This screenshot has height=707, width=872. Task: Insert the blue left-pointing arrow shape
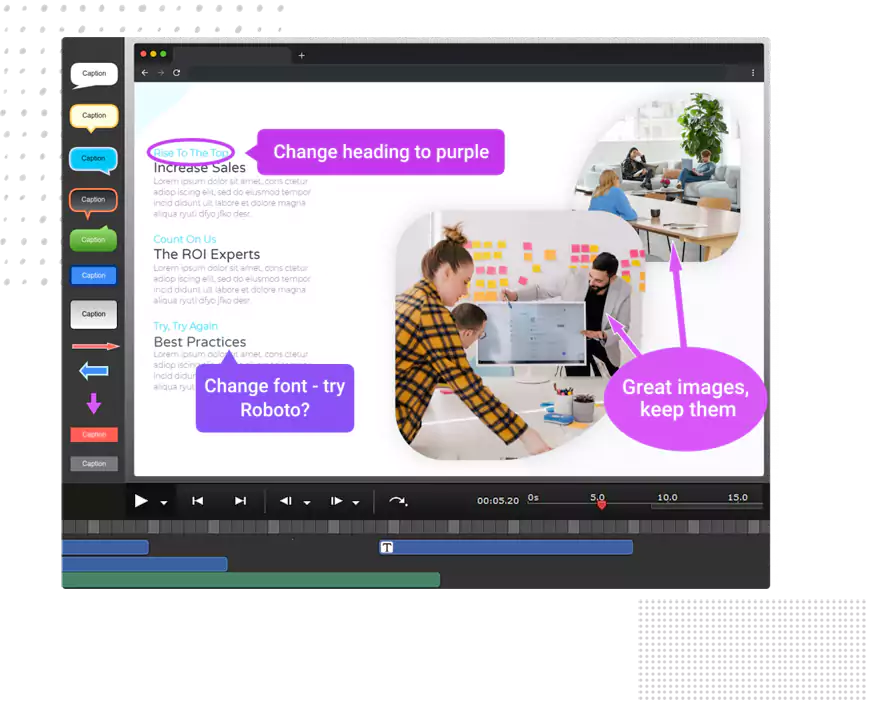[94, 371]
